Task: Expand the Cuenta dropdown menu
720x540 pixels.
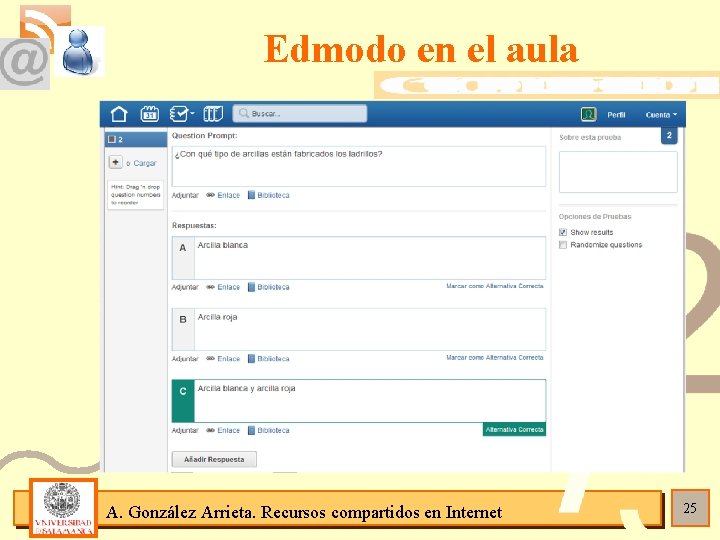Action: tap(661, 115)
